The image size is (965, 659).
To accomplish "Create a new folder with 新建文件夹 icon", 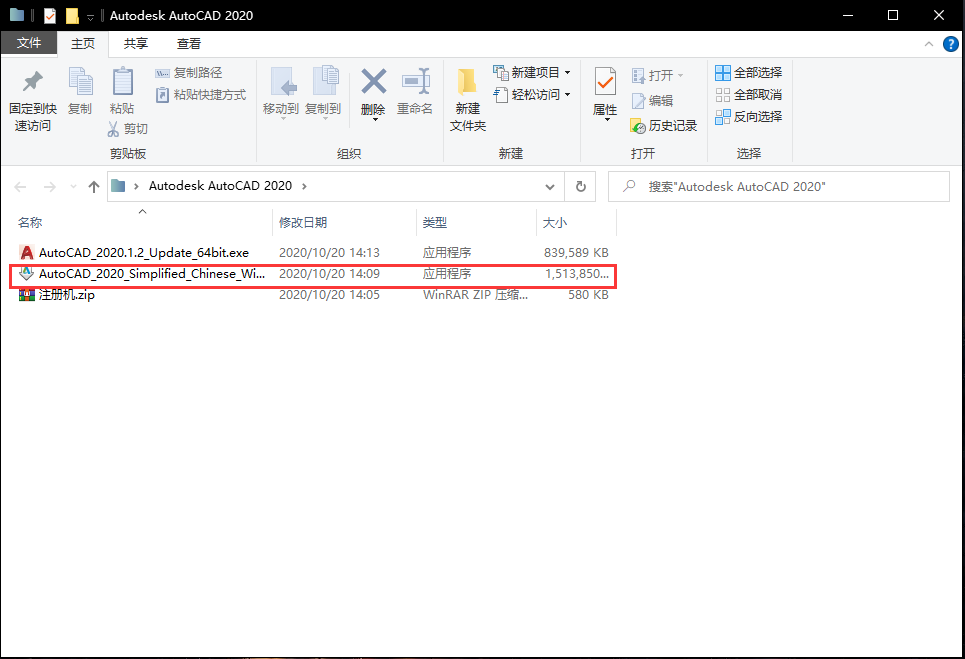I will (x=467, y=85).
